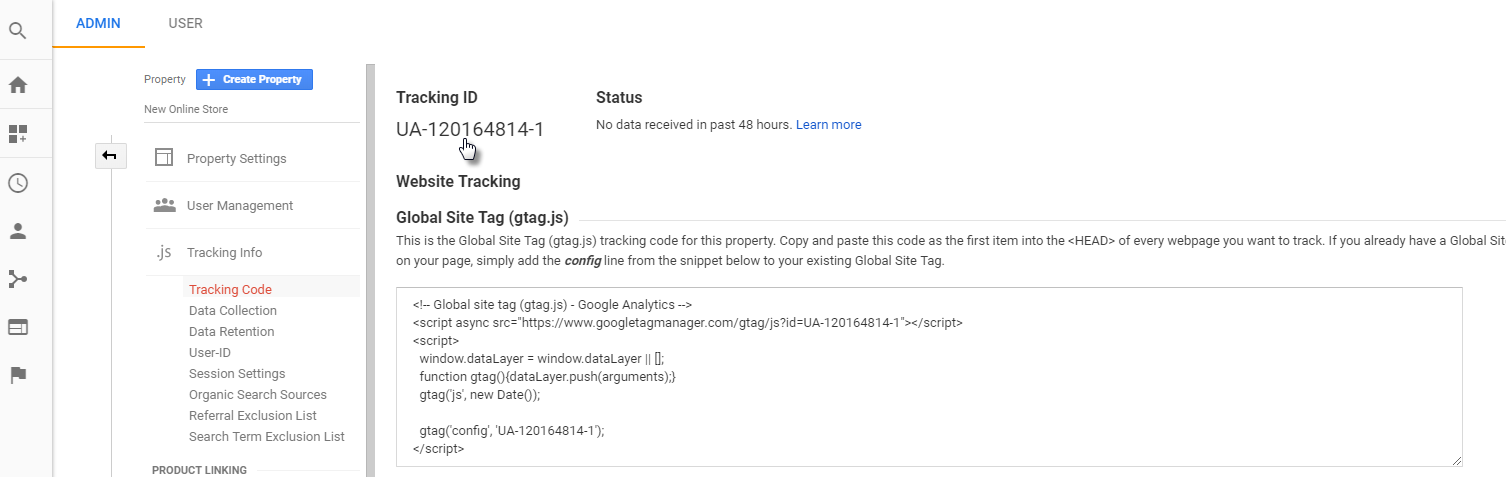Follow the Learn more link
Image resolution: width=1506 pixels, height=477 pixels.
pyautogui.click(x=828, y=125)
